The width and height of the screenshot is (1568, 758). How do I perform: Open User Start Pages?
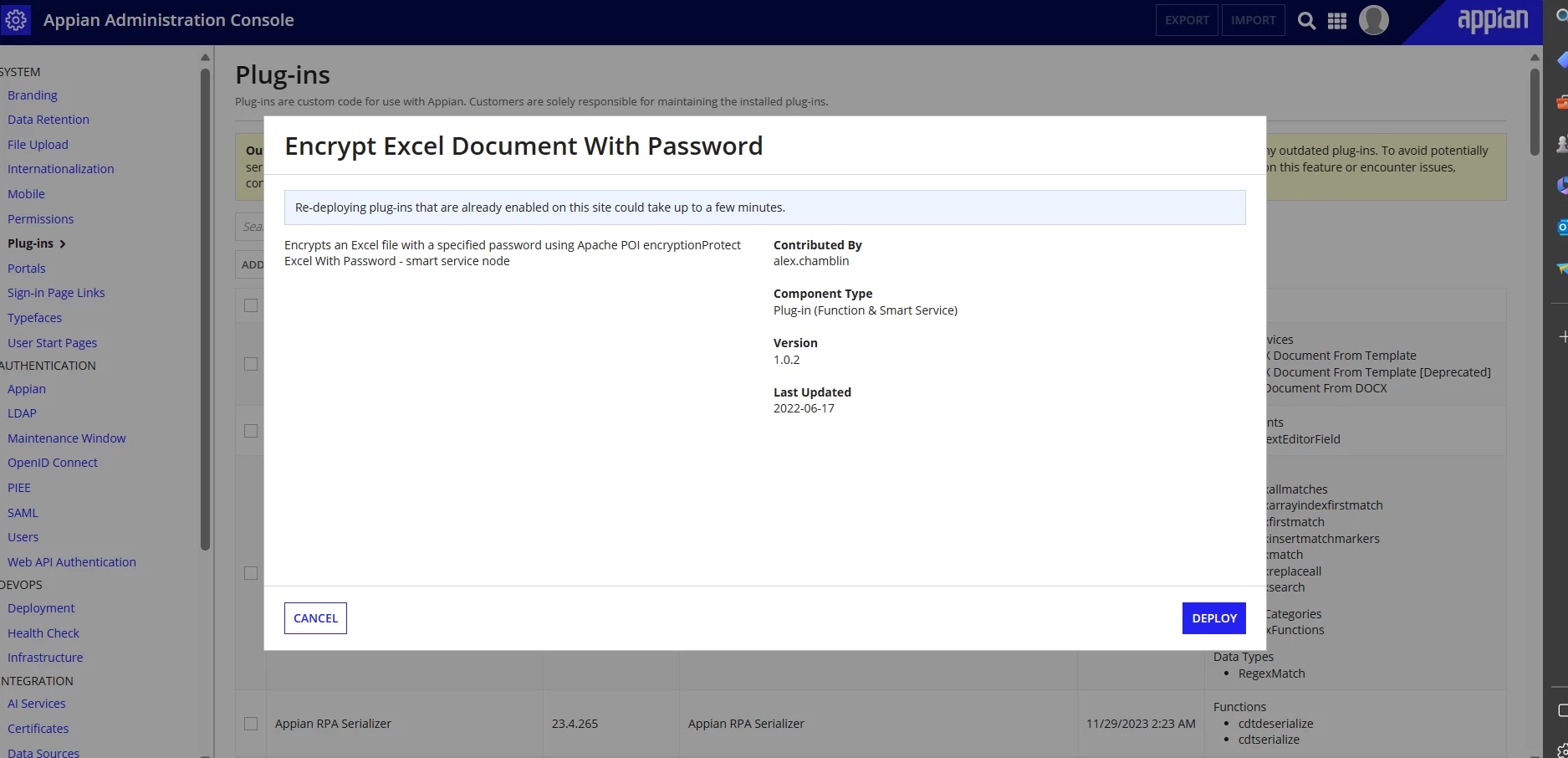(52, 343)
